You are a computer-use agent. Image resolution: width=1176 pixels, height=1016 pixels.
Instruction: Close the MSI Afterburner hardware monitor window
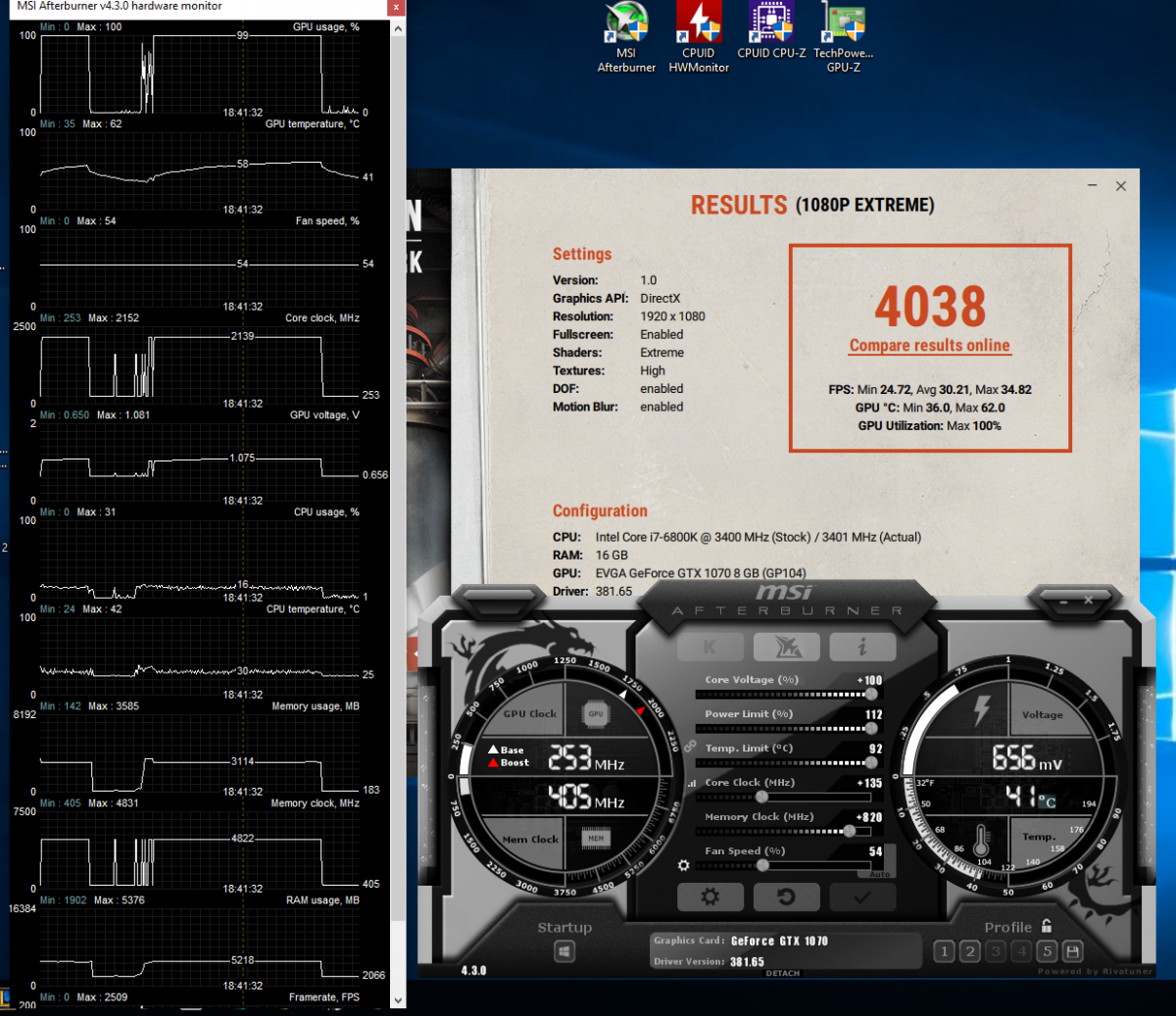tap(396, 7)
